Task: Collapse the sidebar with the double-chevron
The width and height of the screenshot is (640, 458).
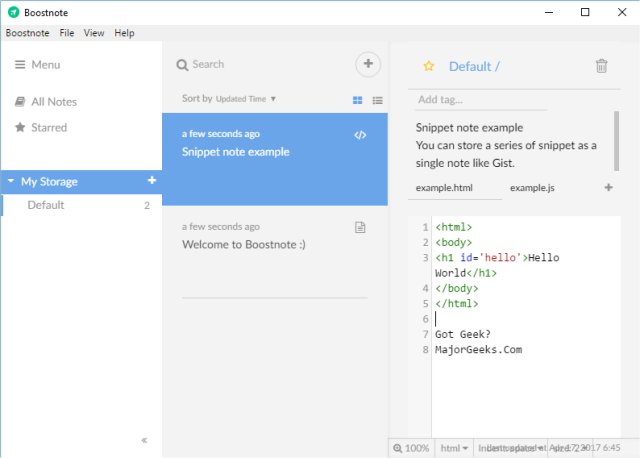Action: 144,440
